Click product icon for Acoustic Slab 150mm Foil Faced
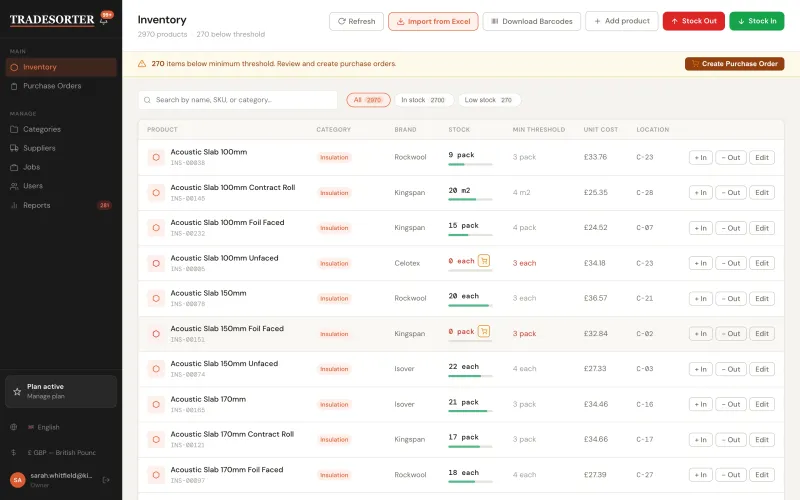 click(156, 334)
